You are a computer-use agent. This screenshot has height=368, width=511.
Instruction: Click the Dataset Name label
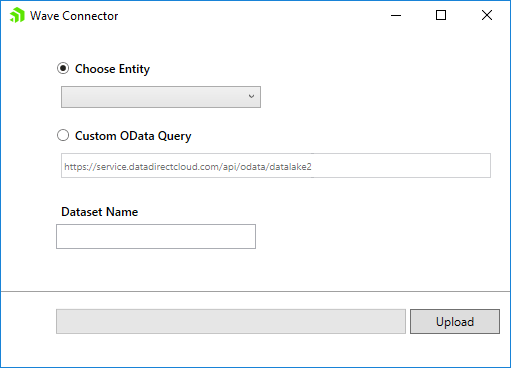(x=99, y=212)
